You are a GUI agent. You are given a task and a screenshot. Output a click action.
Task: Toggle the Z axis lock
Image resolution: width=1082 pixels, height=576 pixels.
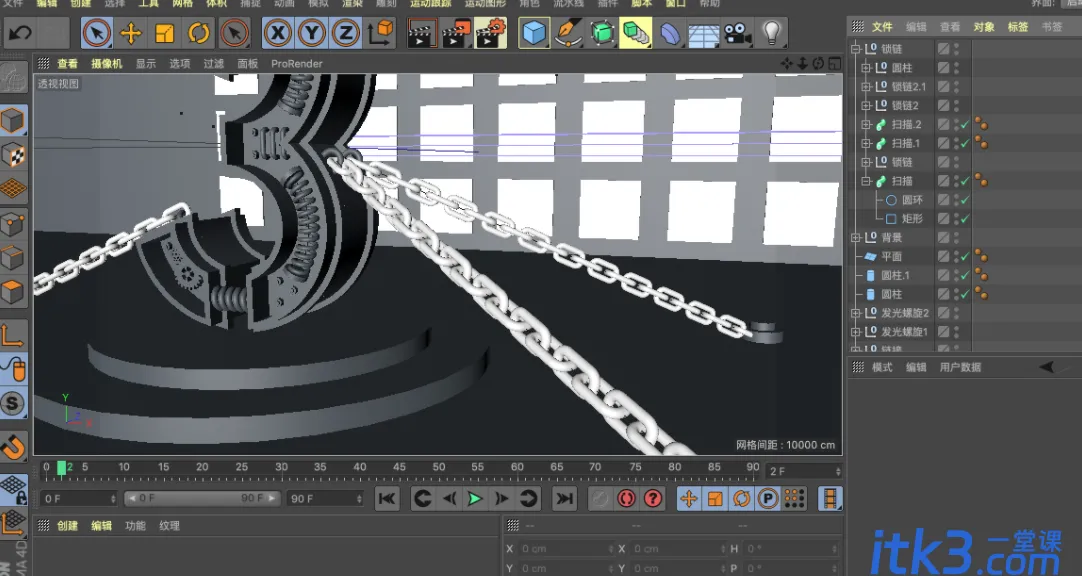coord(346,32)
